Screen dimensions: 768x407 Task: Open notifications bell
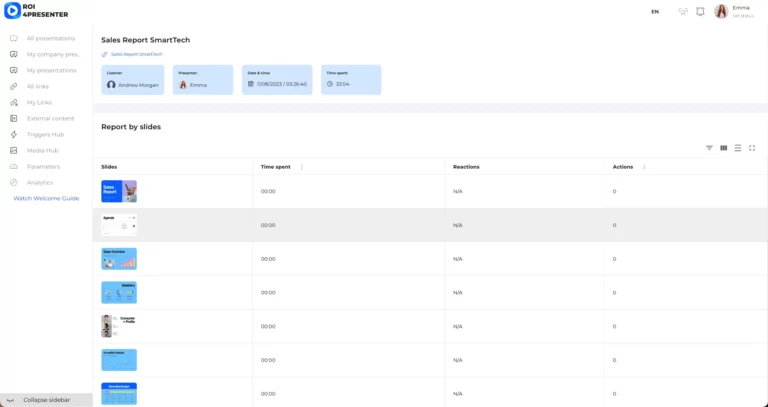pos(700,12)
